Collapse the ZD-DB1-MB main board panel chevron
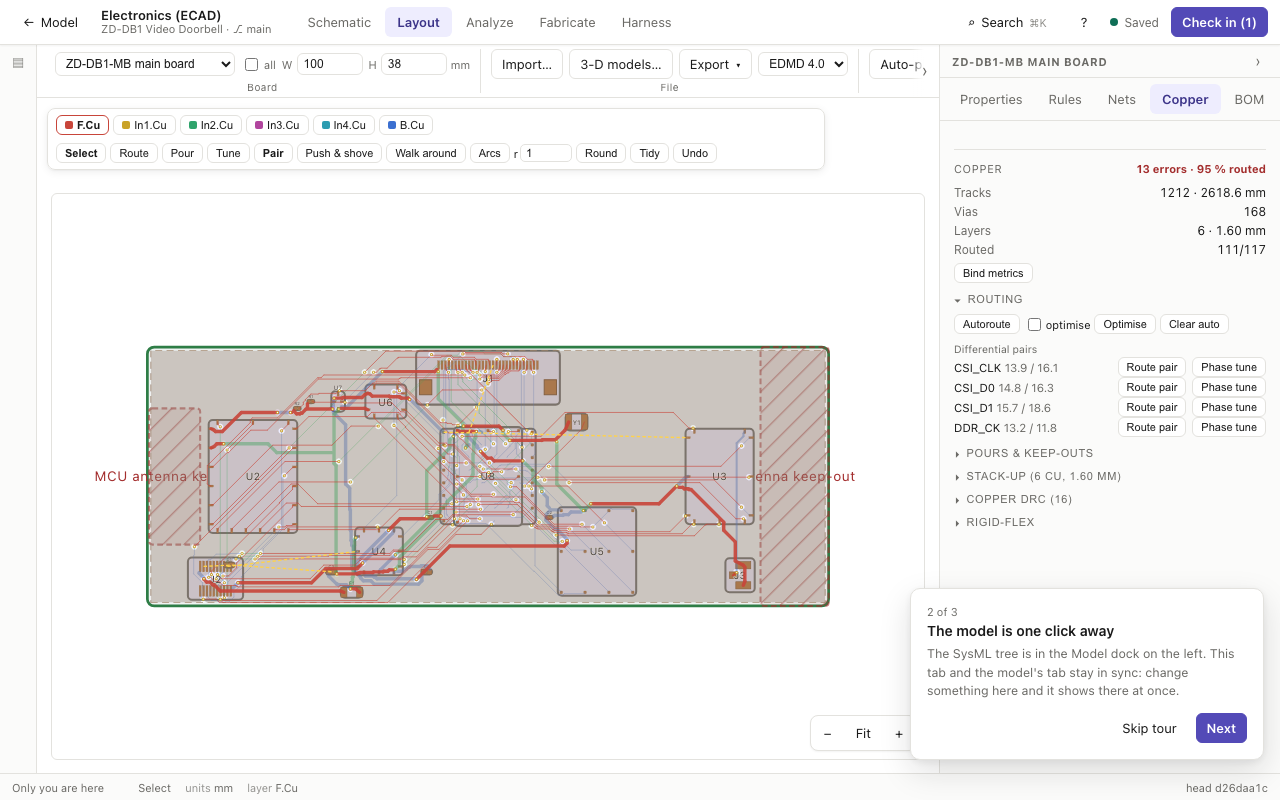 tap(1258, 62)
